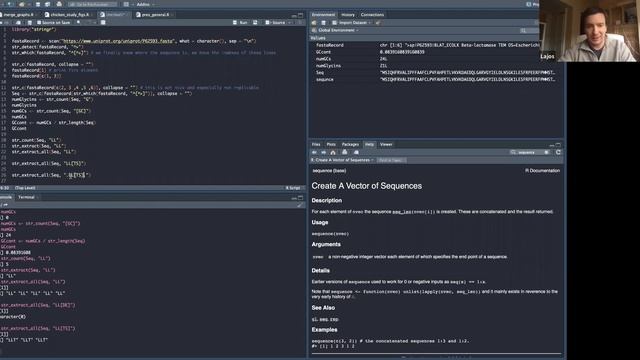Click the clear environment broom icon

click(x=378, y=23)
